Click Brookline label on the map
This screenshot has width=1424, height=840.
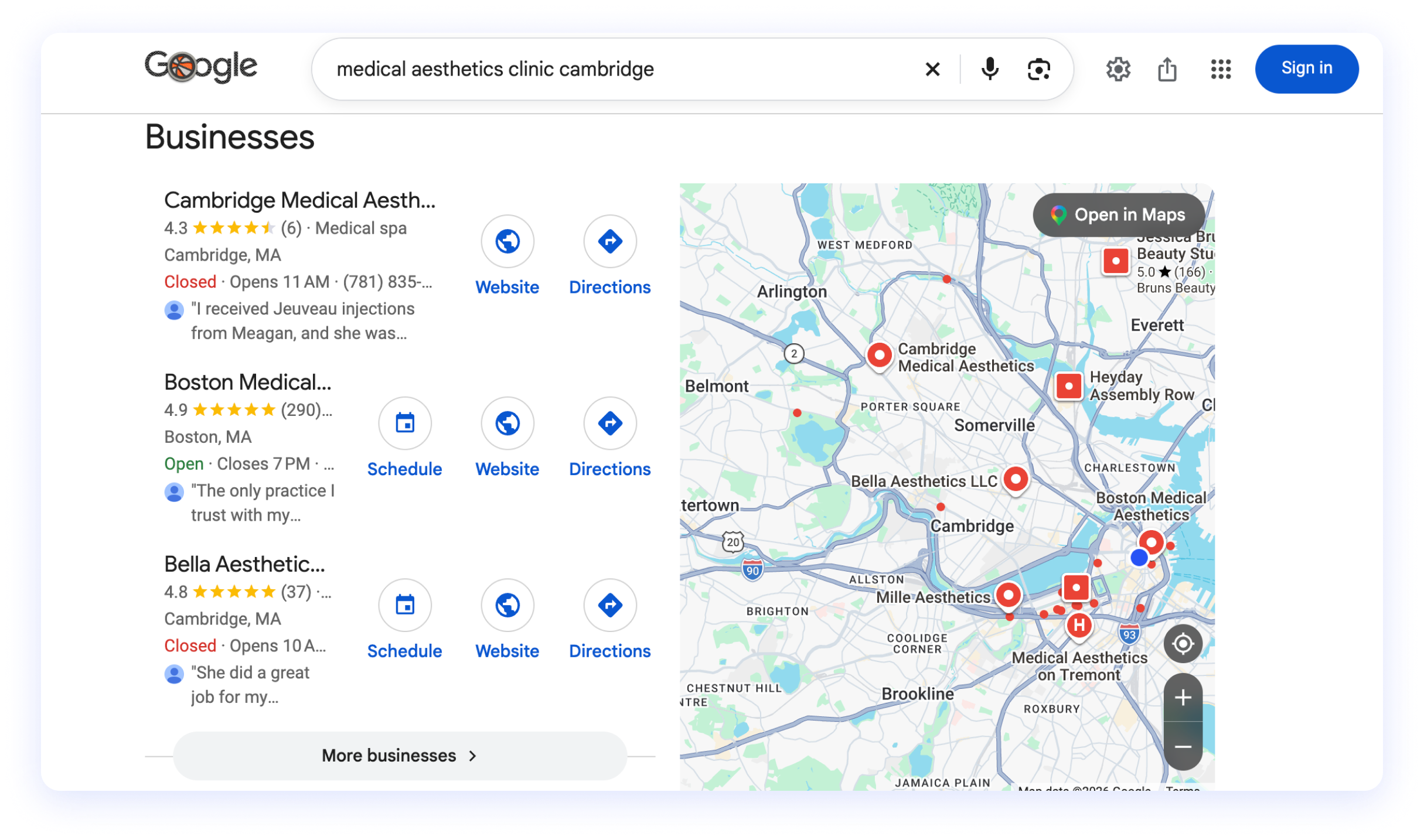917,694
